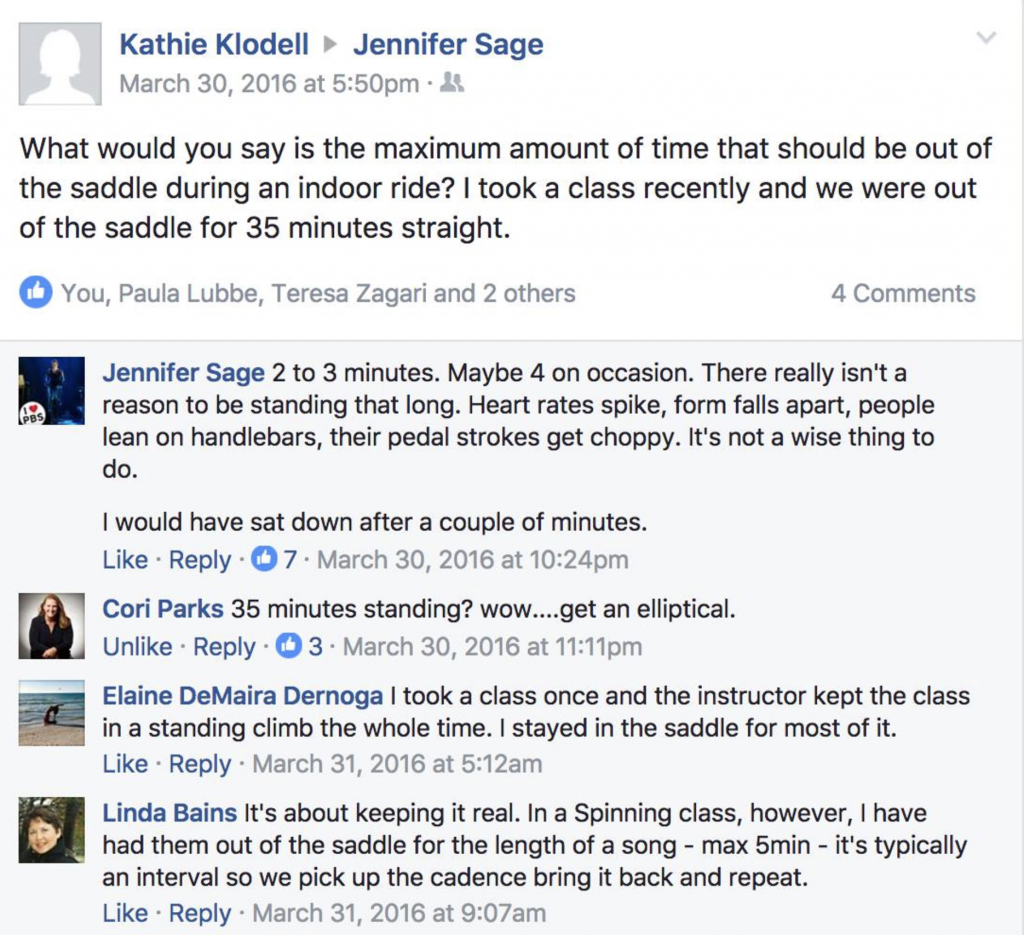Click Kathie Klodell's name
The image size is (1024, 935).
click(214, 44)
